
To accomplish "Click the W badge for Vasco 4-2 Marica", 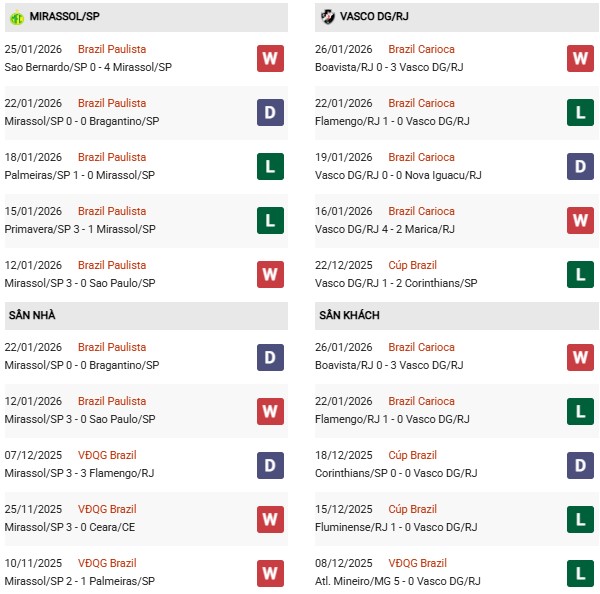I will coord(580,220).
